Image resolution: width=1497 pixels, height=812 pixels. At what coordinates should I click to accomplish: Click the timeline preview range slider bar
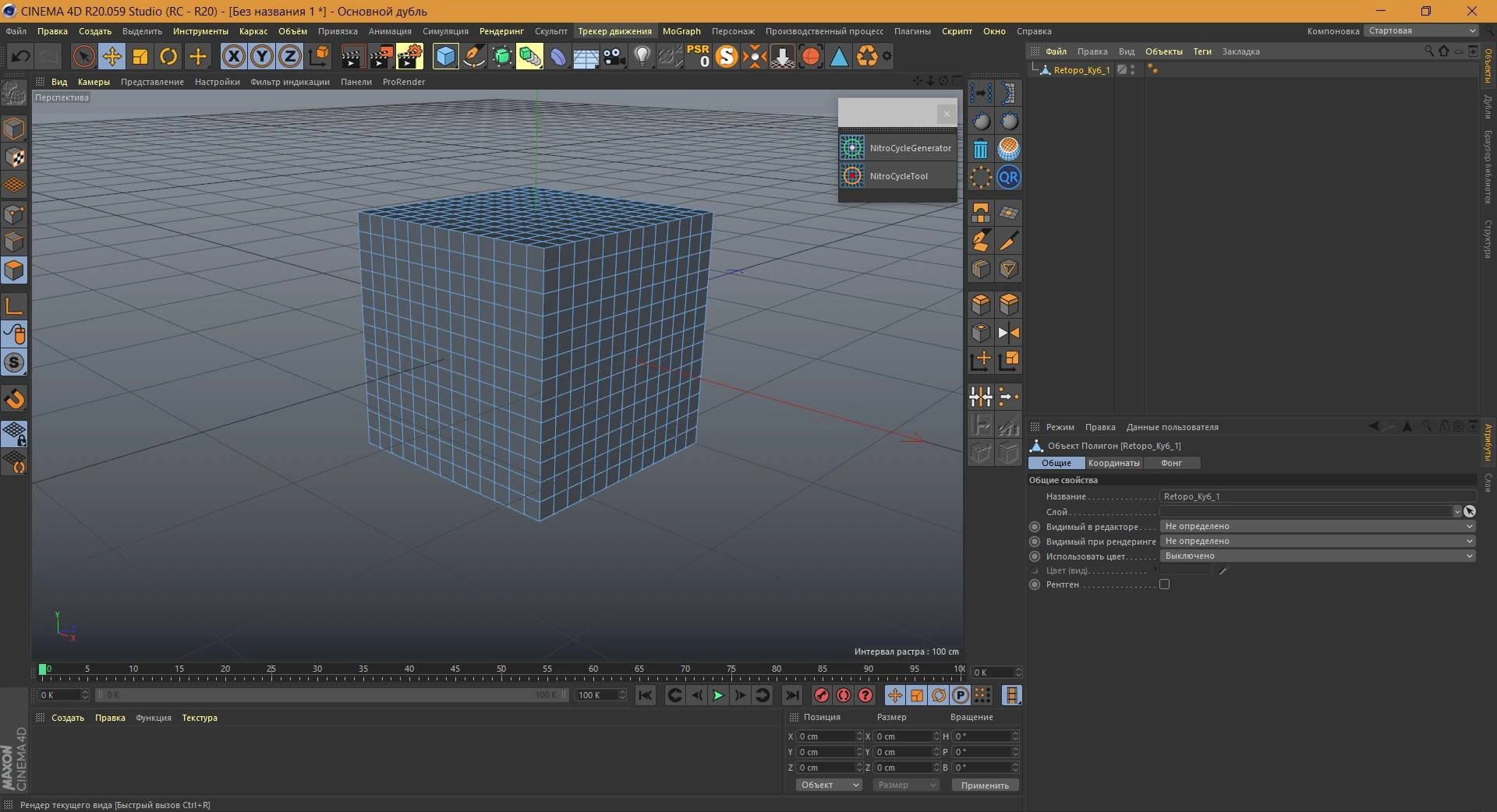332,695
